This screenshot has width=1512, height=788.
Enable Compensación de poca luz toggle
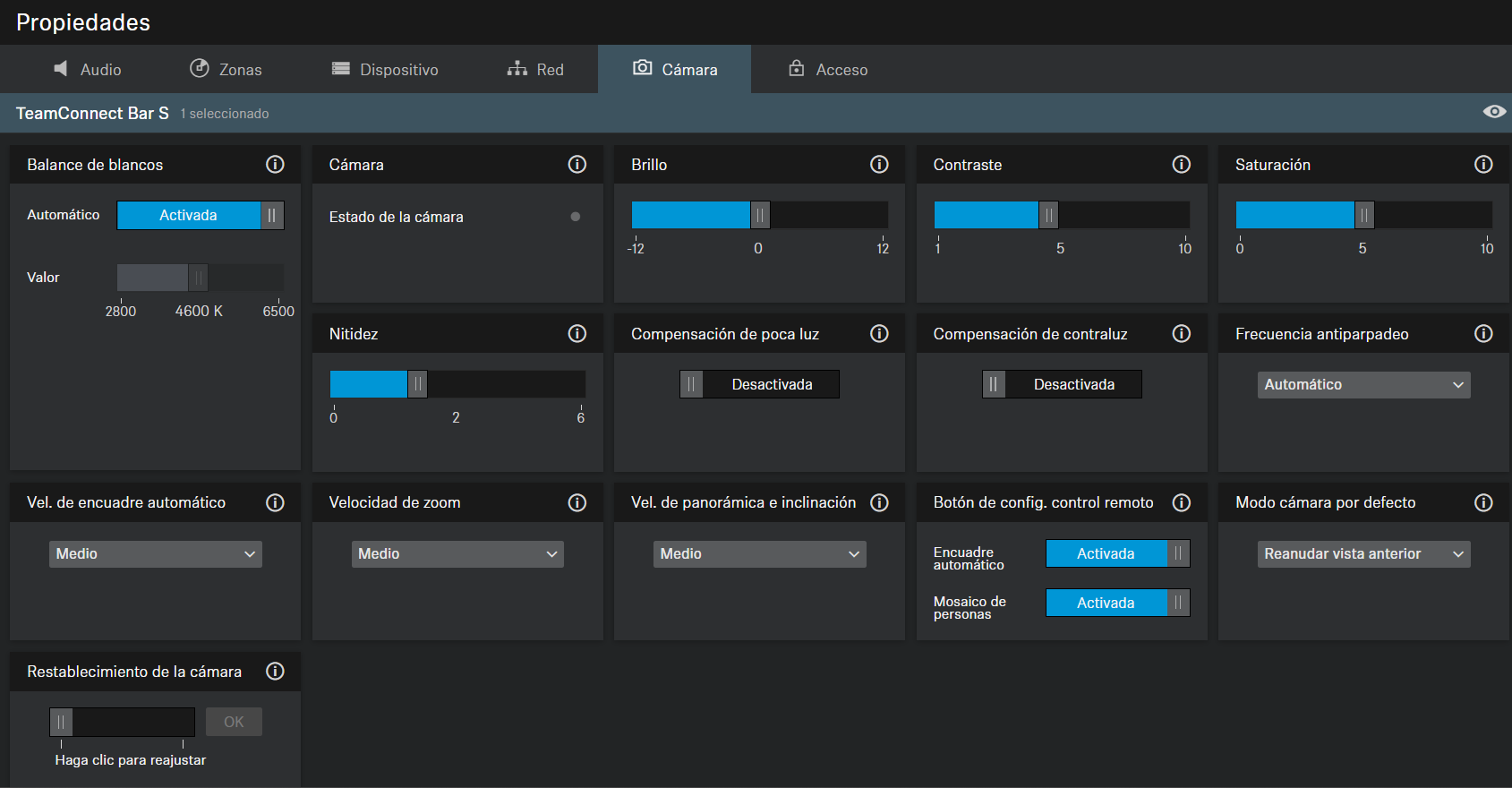click(759, 385)
